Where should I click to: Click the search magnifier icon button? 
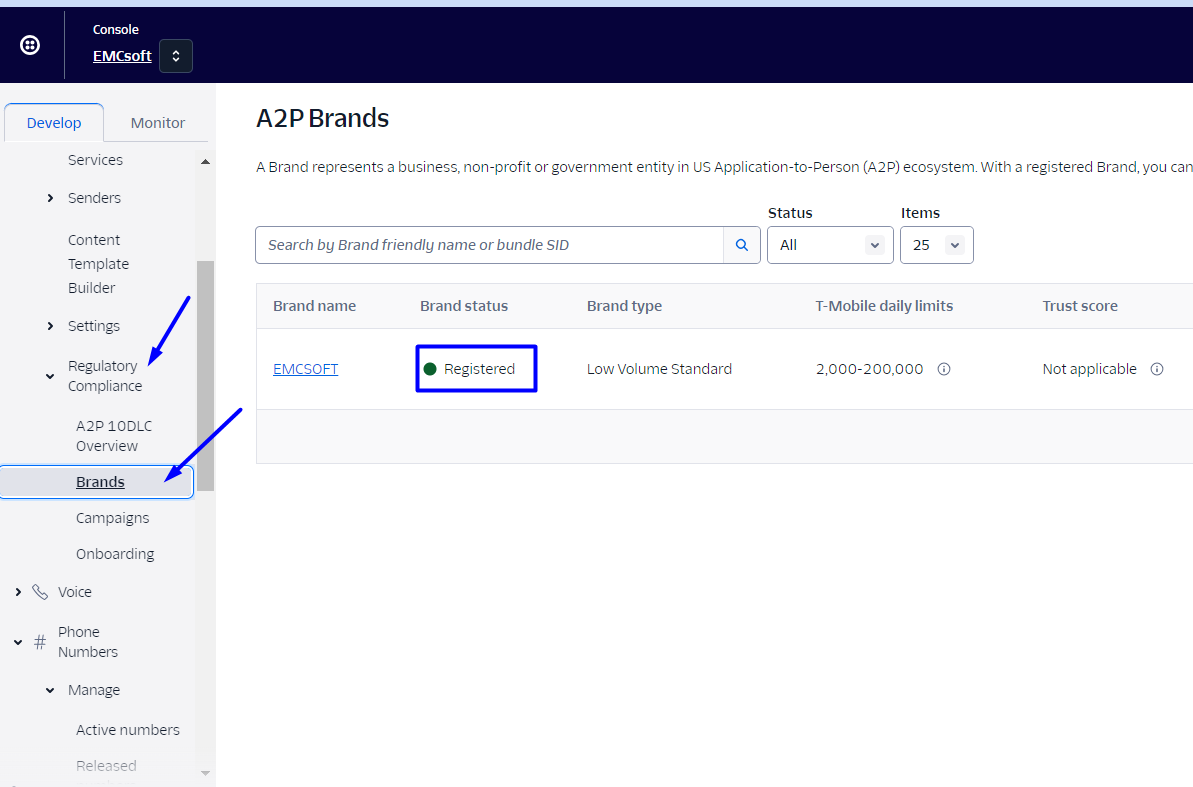[741, 245]
